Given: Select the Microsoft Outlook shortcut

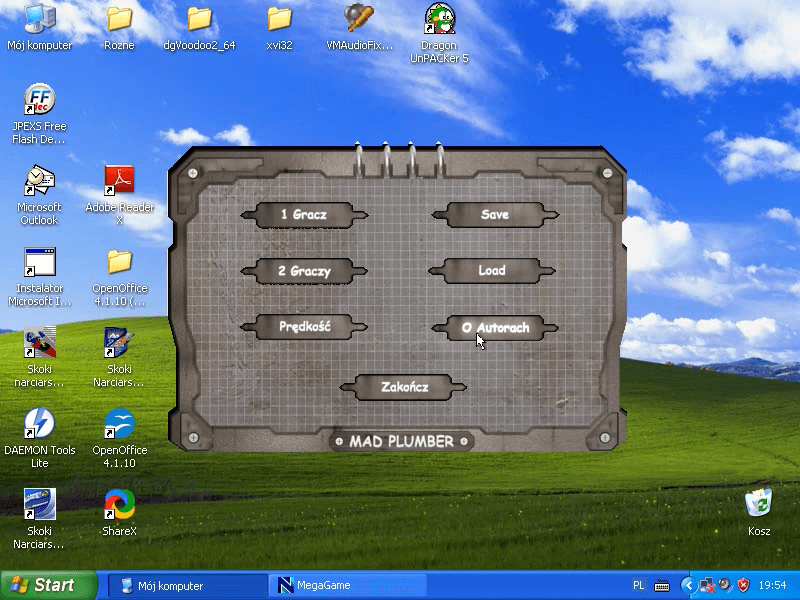Looking at the screenshot, I should [39, 195].
